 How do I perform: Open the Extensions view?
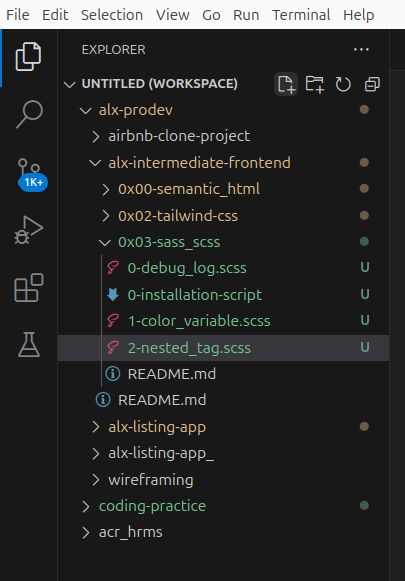pyautogui.click(x=29, y=288)
